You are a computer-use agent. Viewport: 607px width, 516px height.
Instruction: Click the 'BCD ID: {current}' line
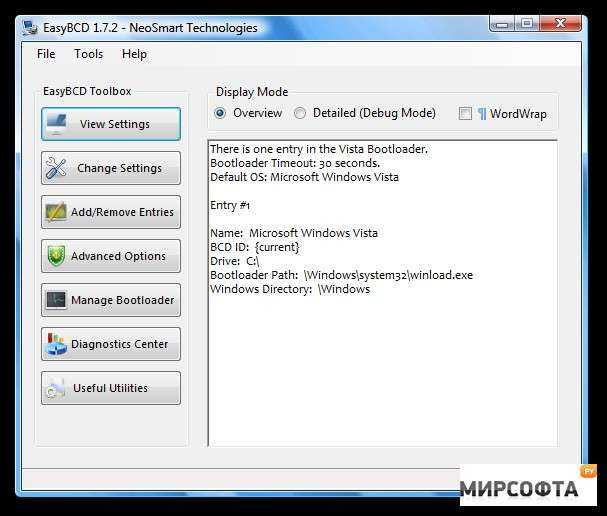[x=255, y=247]
